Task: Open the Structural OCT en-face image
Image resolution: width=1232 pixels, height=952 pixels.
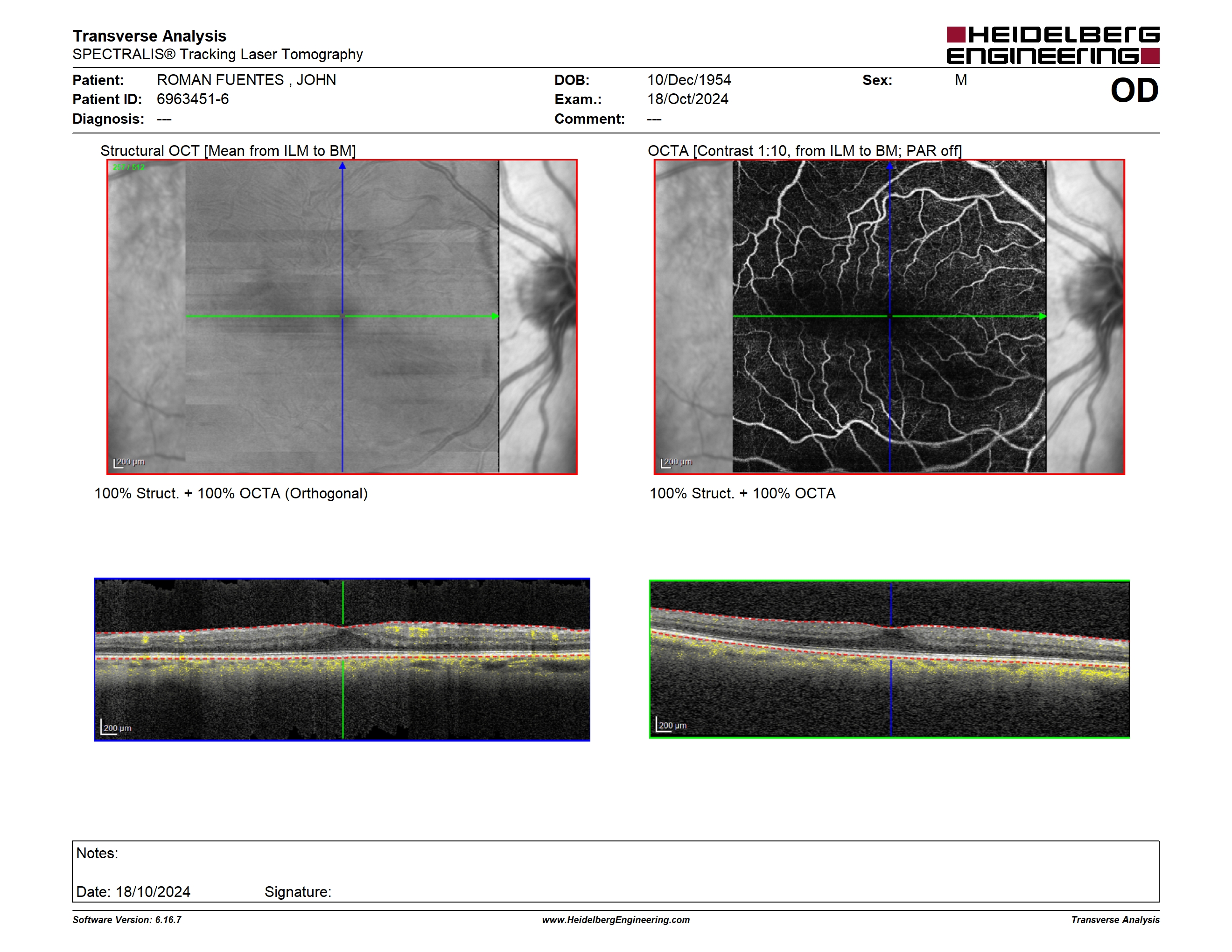Action: tap(342, 317)
